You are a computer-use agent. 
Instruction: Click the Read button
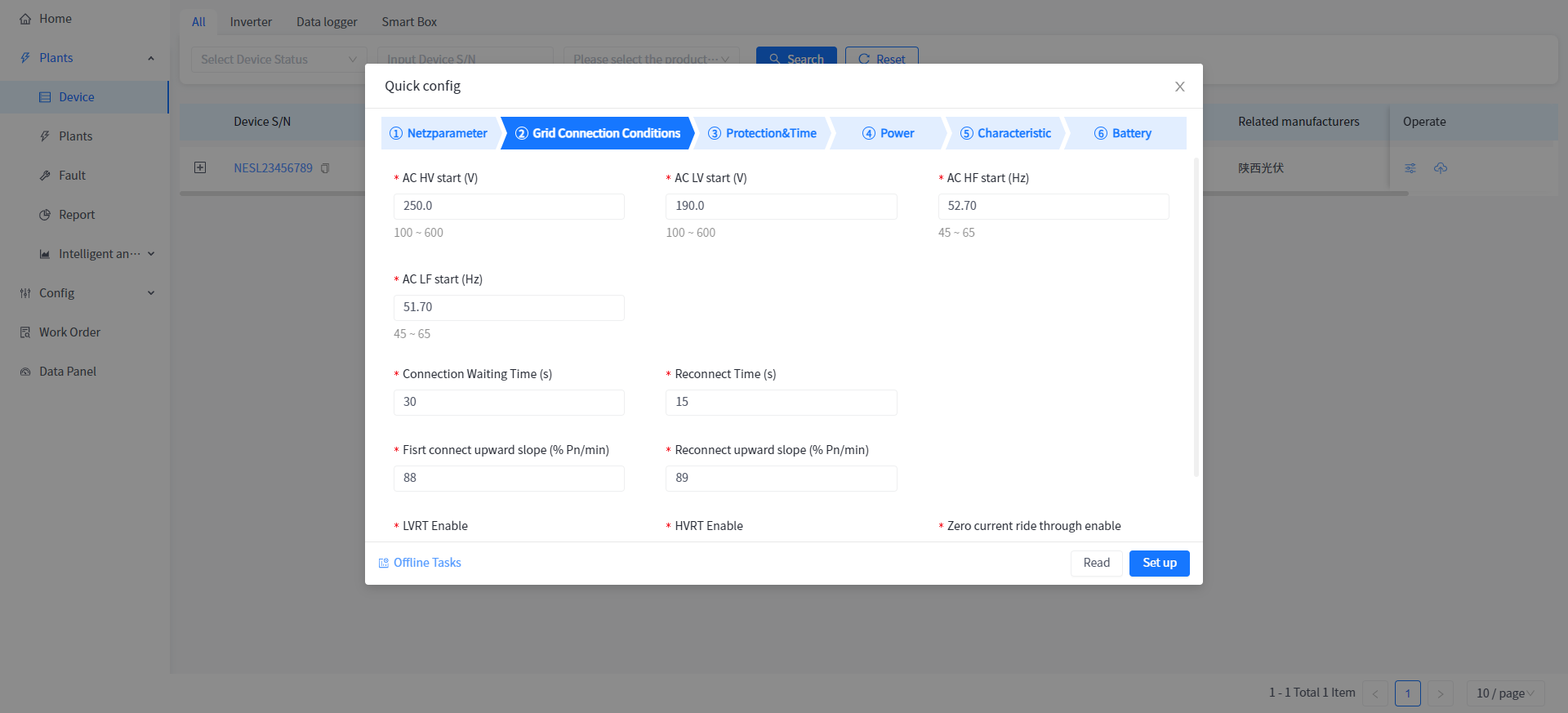pyautogui.click(x=1096, y=563)
